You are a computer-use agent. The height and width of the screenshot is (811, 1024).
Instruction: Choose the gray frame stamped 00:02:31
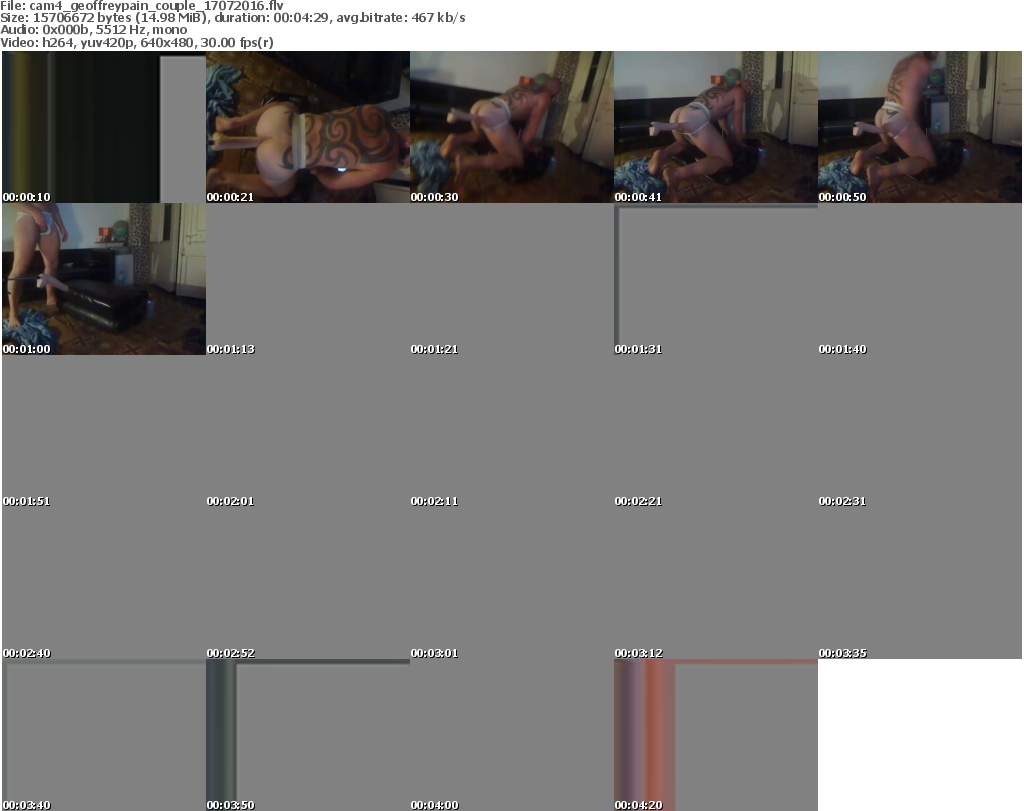920,431
